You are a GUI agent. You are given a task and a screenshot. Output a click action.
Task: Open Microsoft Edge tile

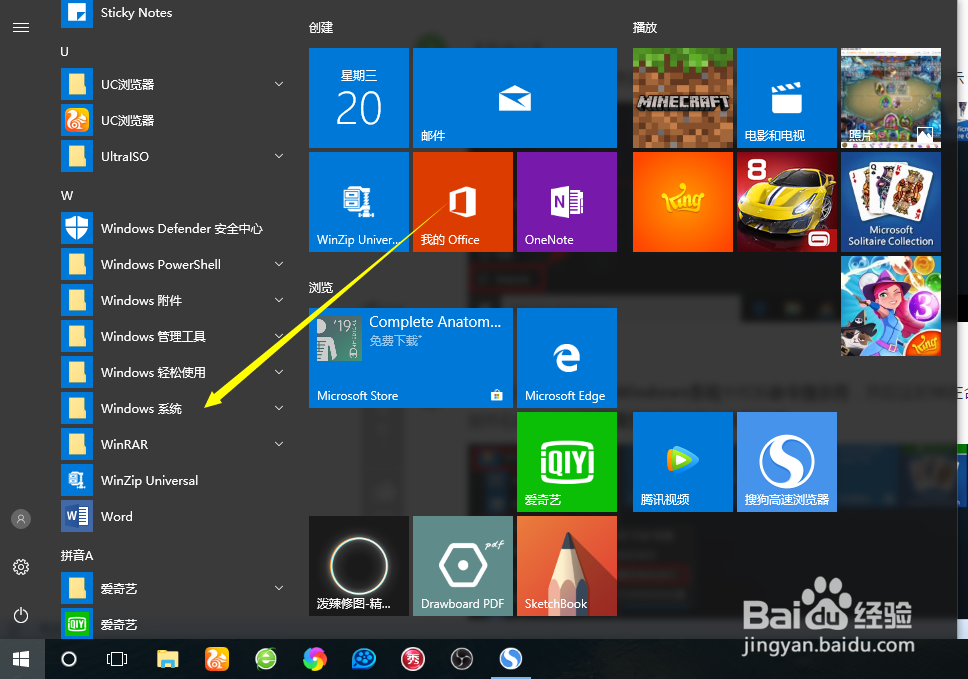coord(567,358)
